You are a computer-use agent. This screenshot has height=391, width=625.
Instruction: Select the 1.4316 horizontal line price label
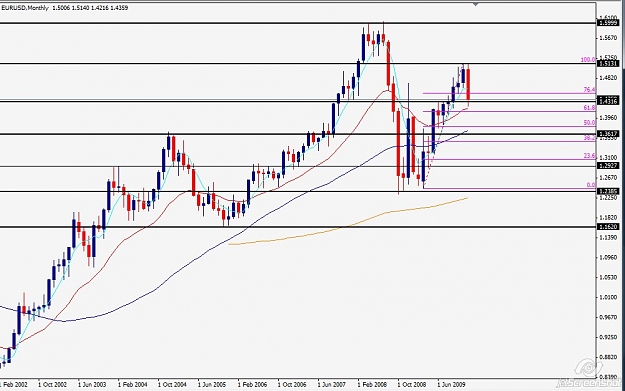pyautogui.click(x=608, y=102)
